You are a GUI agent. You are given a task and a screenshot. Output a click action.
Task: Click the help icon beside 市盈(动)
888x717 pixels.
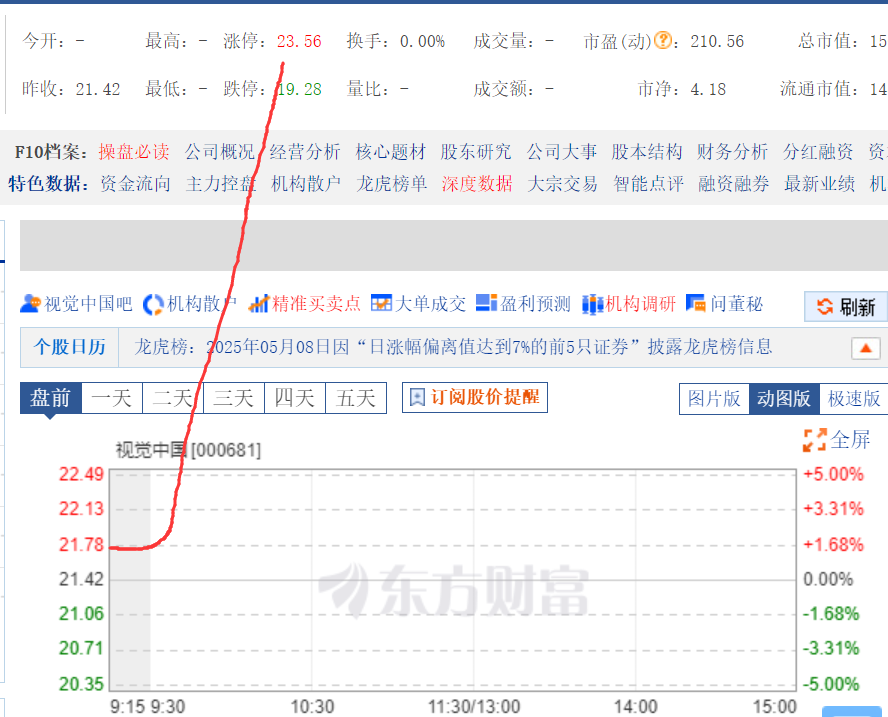pos(663,40)
